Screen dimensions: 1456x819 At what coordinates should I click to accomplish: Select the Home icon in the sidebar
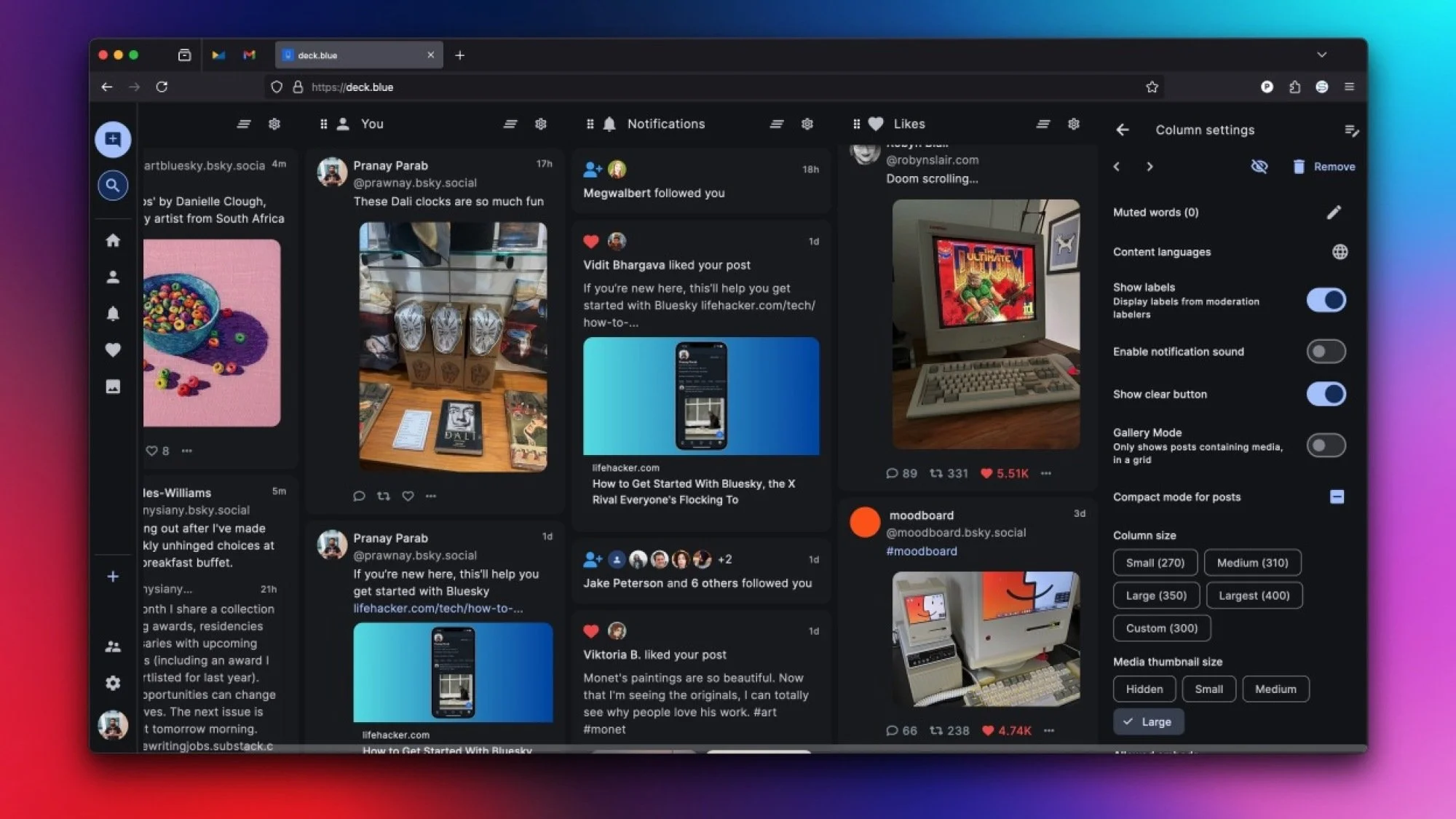tap(113, 241)
